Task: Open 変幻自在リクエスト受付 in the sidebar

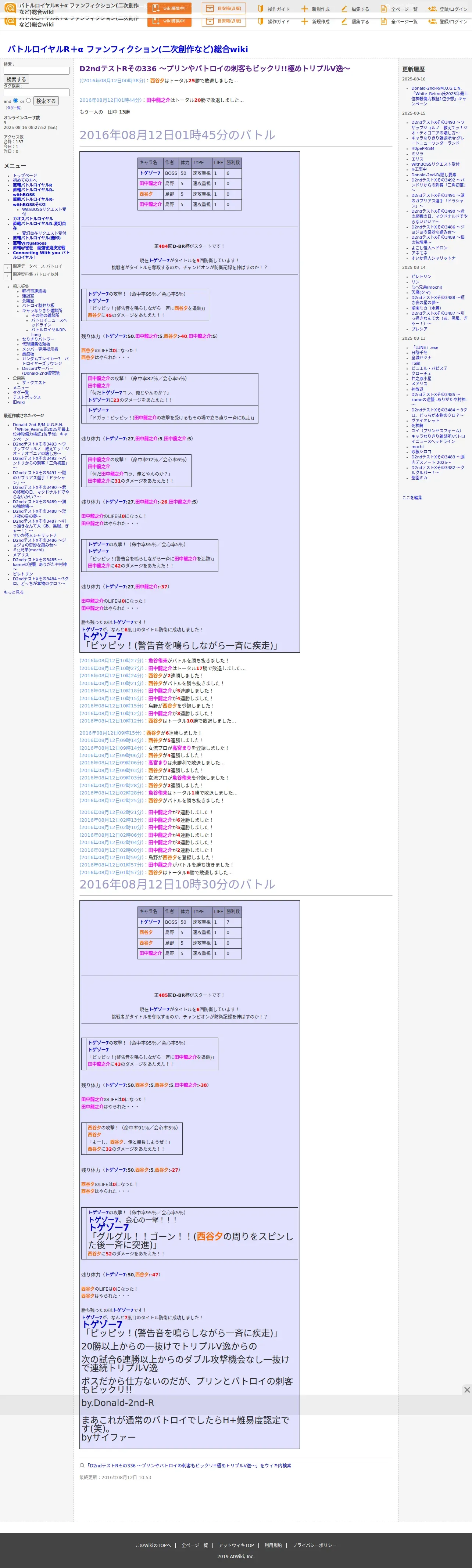Action: pyautogui.click(x=44, y=233)
